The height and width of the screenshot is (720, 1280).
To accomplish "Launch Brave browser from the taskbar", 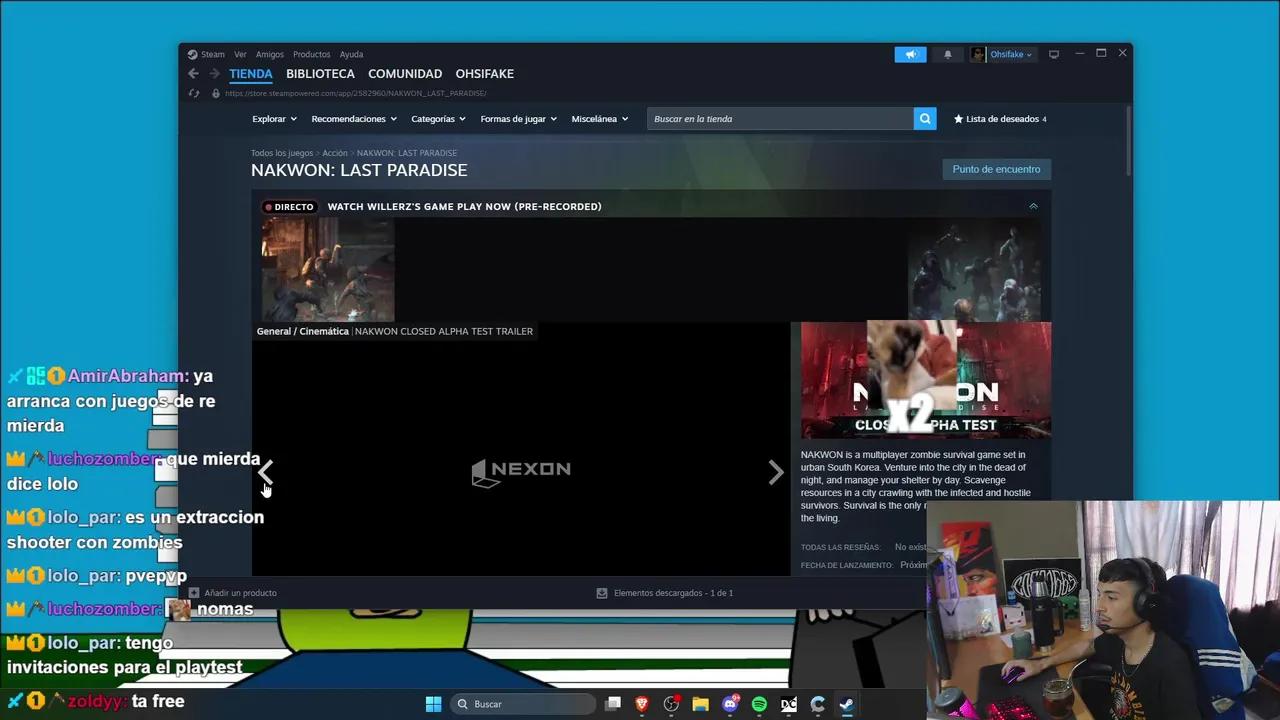I will click(x=642, y=704).
